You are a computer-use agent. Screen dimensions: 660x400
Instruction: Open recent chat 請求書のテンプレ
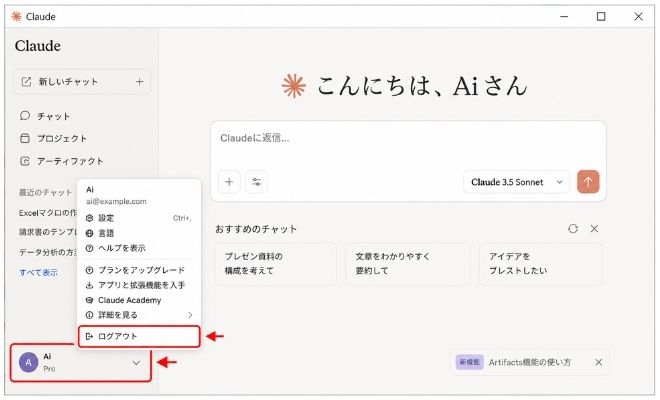point(48,232)
